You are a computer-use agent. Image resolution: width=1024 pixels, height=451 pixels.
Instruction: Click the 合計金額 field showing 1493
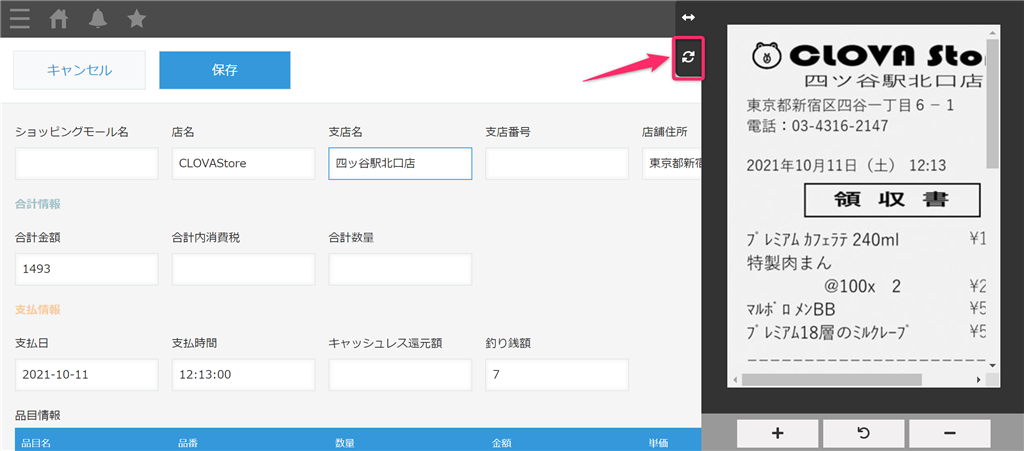87,270
